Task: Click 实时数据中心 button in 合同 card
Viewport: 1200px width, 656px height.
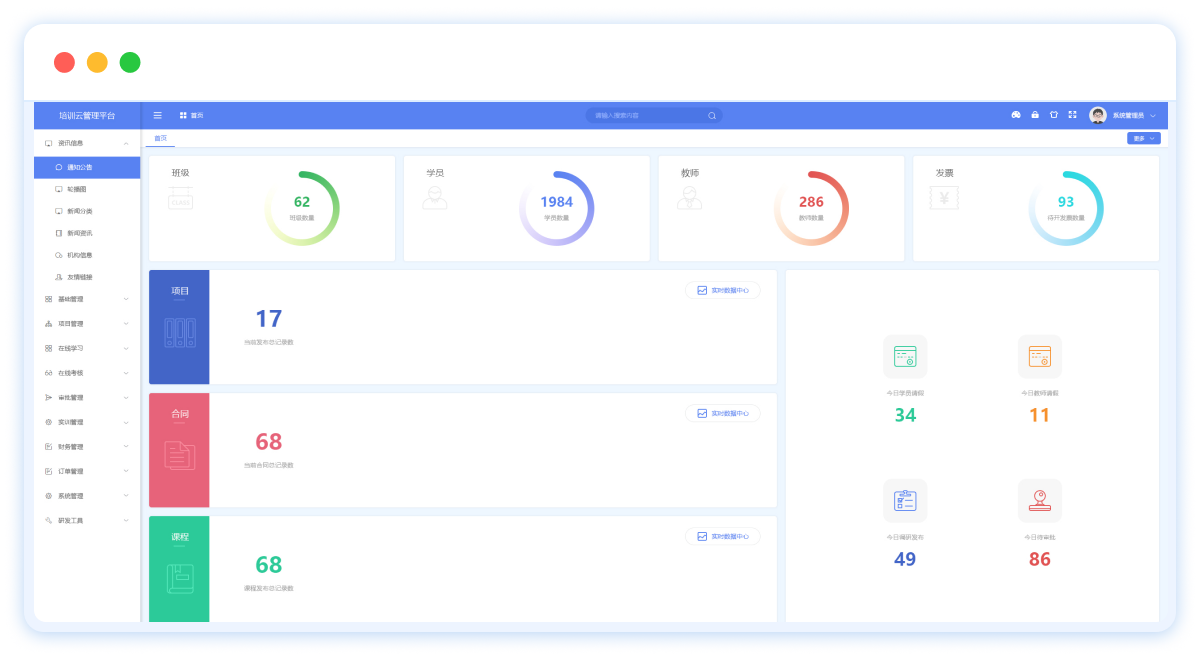Action: pos(722,413)
